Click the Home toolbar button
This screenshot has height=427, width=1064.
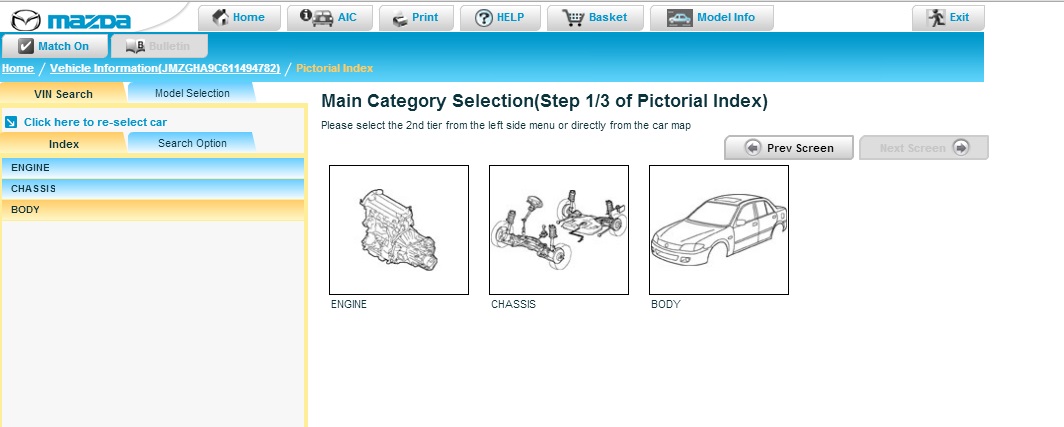pyautogui.click(x=239, y=18)
